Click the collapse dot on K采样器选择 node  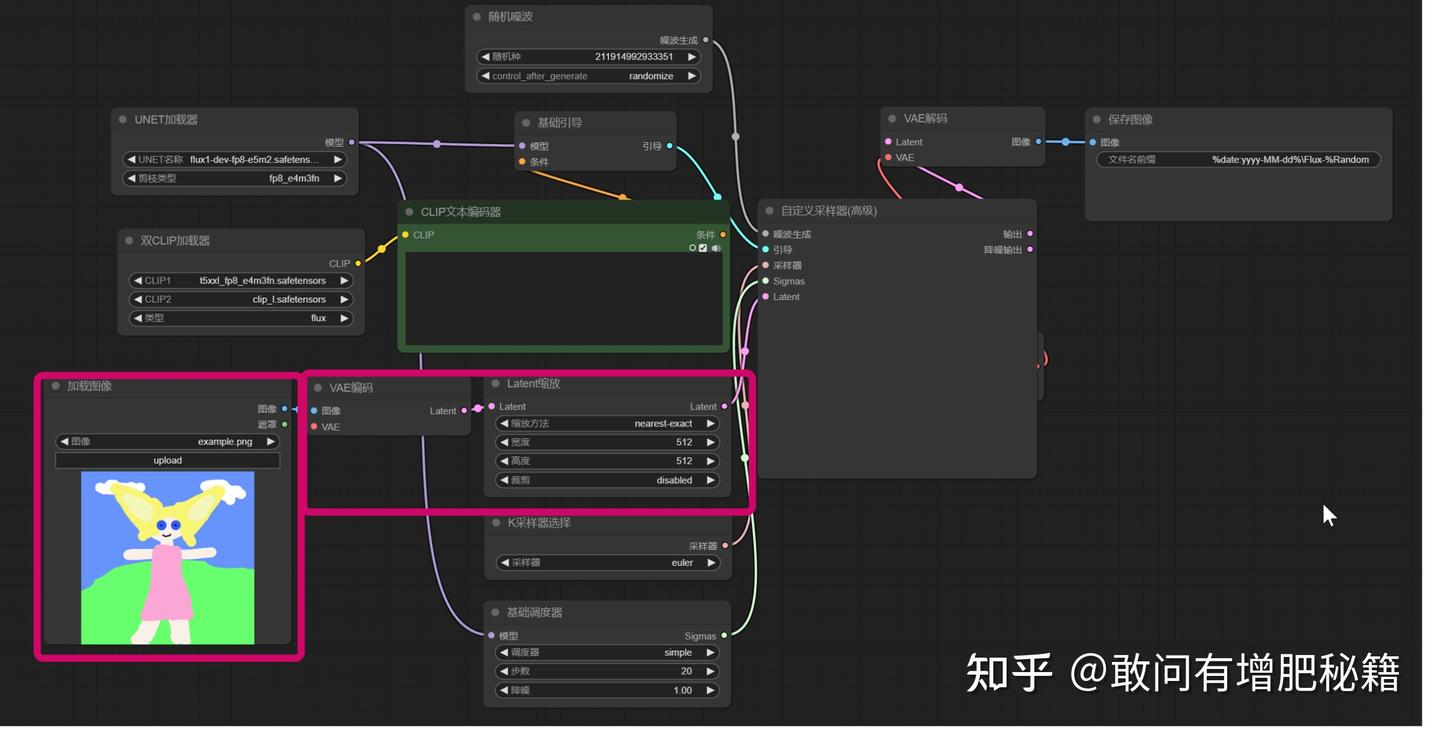(x=496, y=522)
